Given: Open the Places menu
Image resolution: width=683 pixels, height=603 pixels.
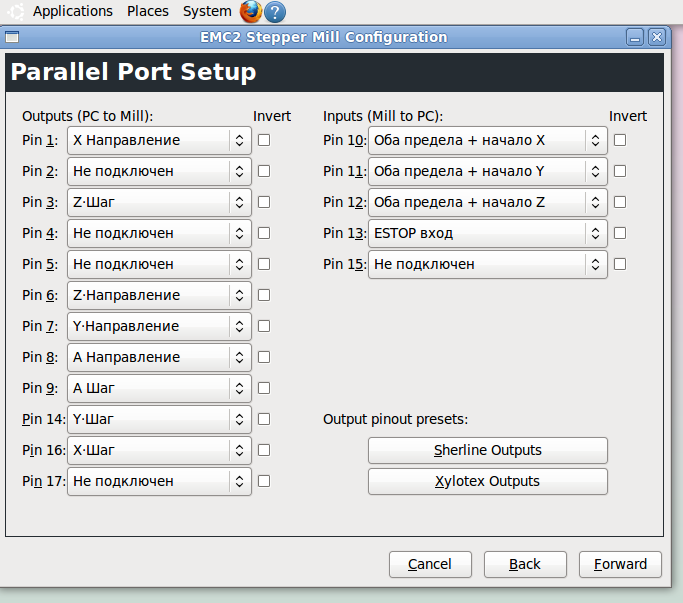Looking at the screenshot, I should (x=148, y=11).
